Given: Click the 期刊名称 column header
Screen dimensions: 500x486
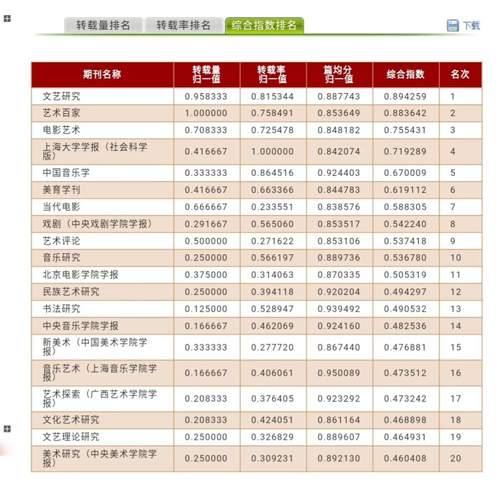Looking at the screenshot, I should point(102,74).
